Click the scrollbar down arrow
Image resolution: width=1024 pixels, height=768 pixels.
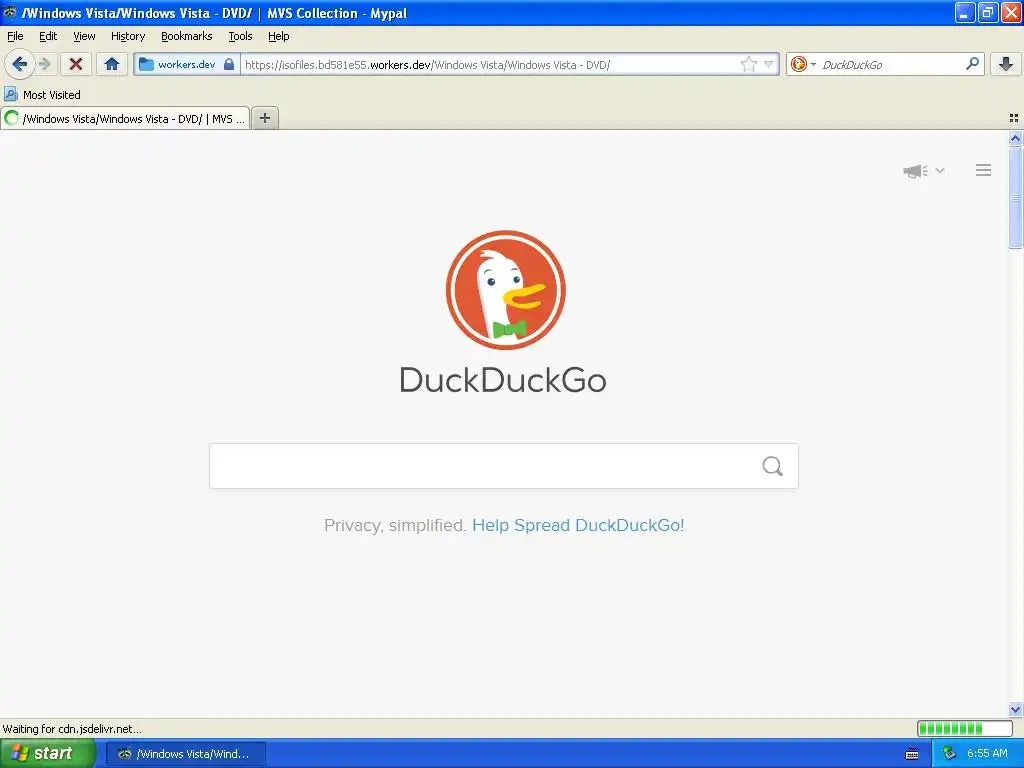pos(1015,709)
